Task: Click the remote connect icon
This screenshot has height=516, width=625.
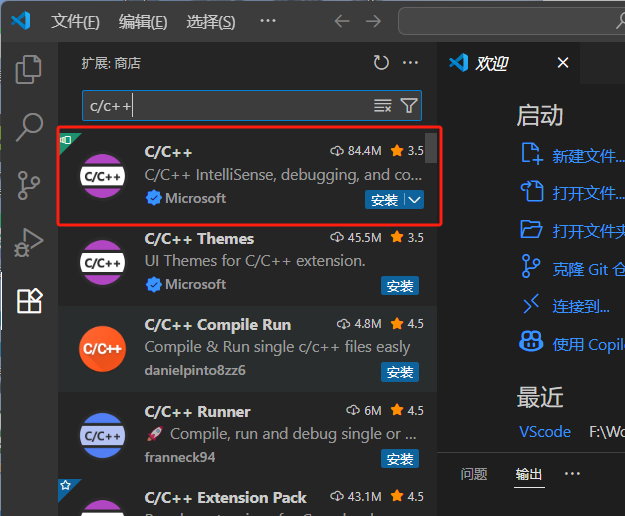Action: (x=531, y=304)
